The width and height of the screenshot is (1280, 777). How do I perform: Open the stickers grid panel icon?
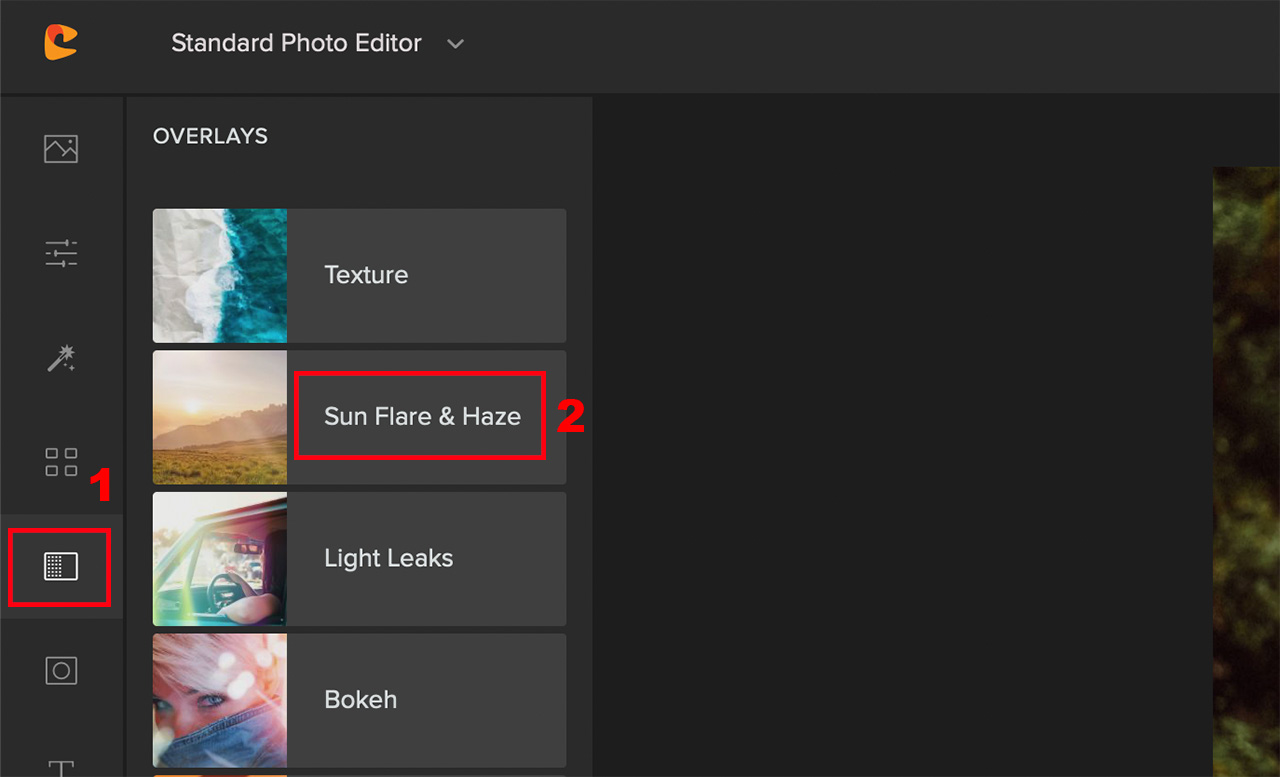(61, 462)
